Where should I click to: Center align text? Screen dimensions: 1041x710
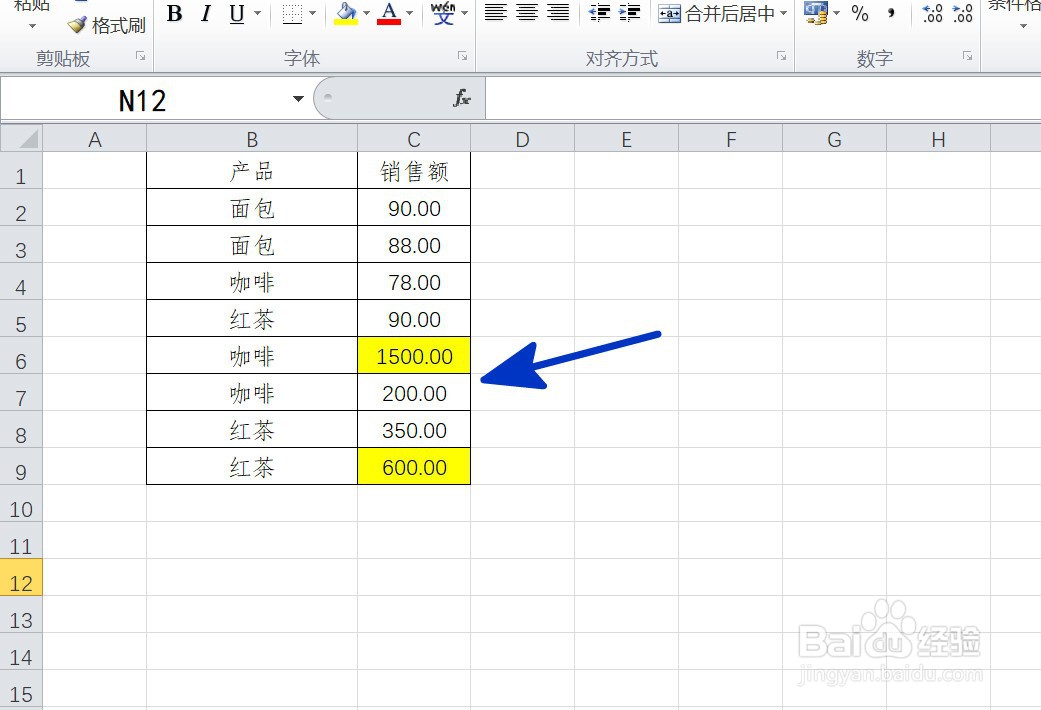click(x=526, y=13)
